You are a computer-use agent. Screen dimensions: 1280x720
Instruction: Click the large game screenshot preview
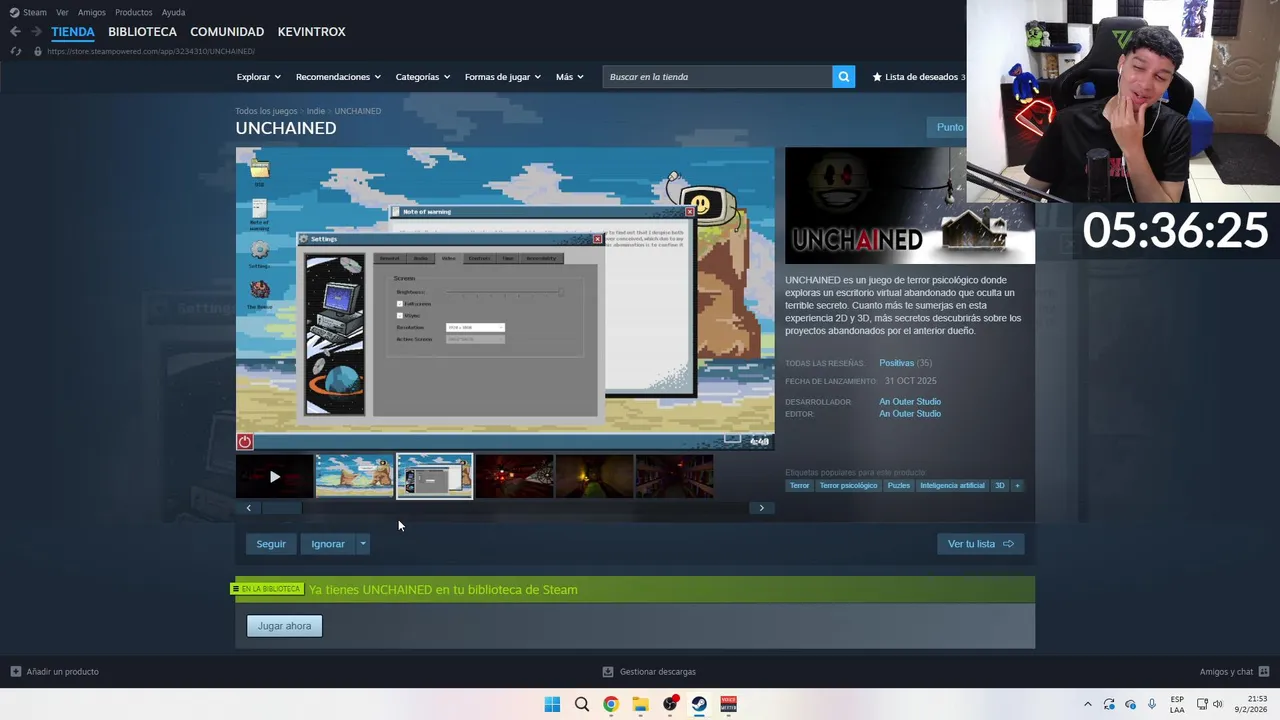click(505, 299)
